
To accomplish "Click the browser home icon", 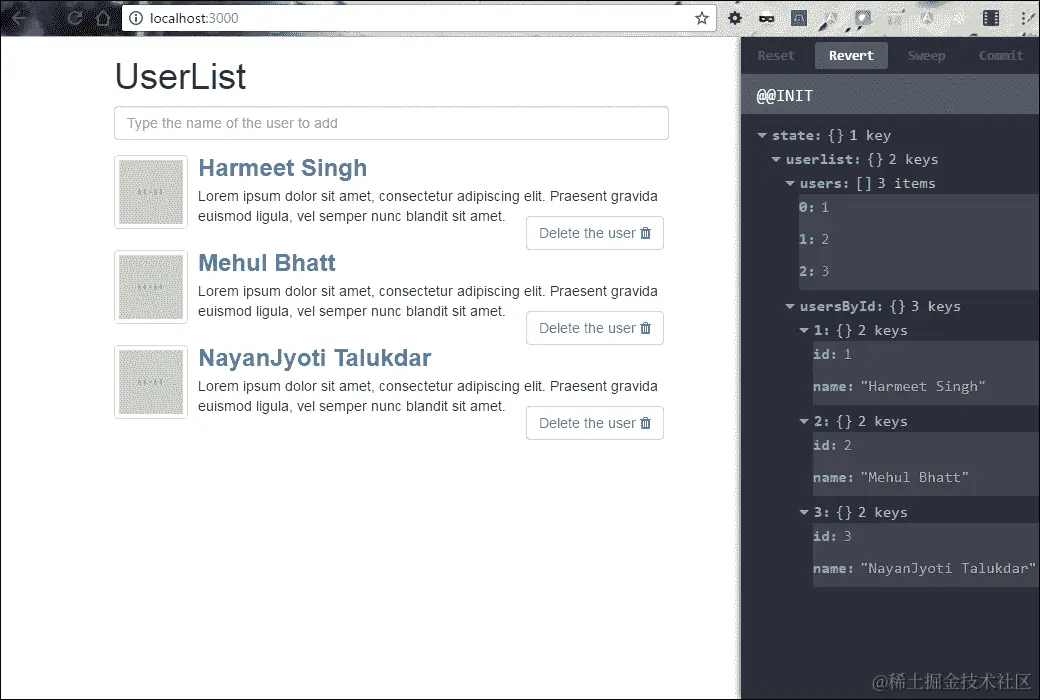I will 102,18.
